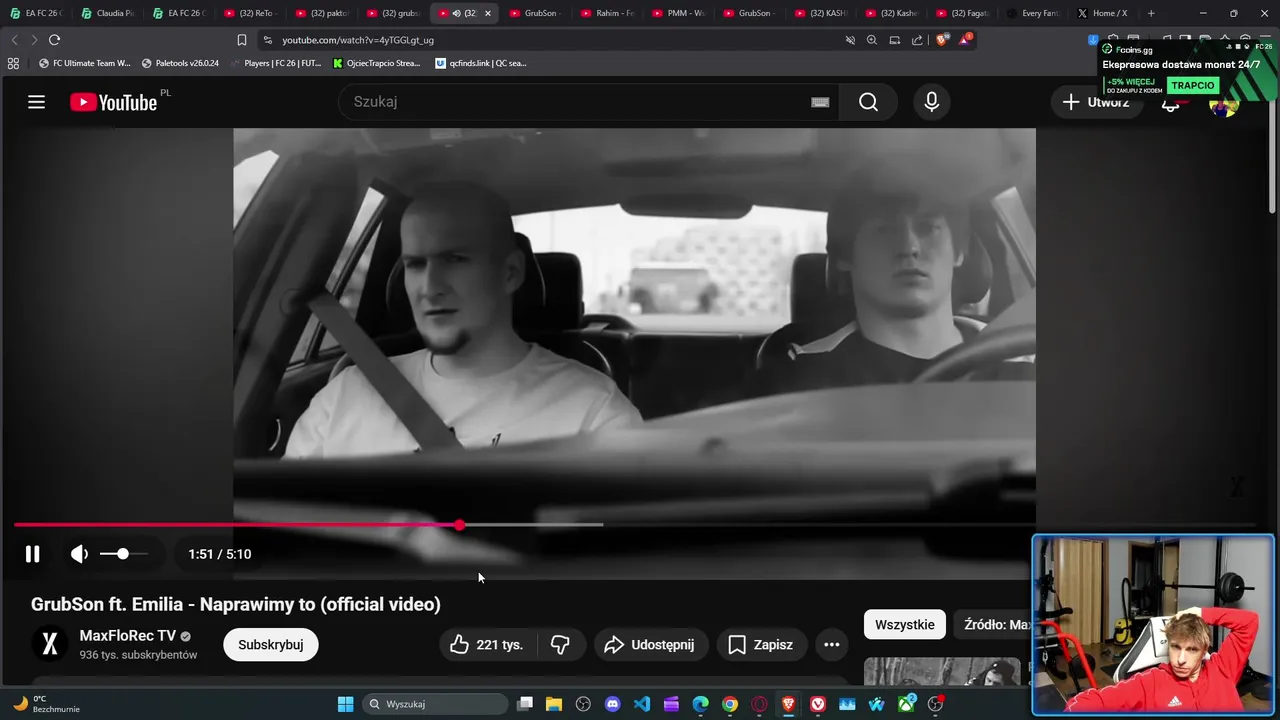Share video via Udostępnij button
Screen dimensions: 1280x720
point(650,645)
